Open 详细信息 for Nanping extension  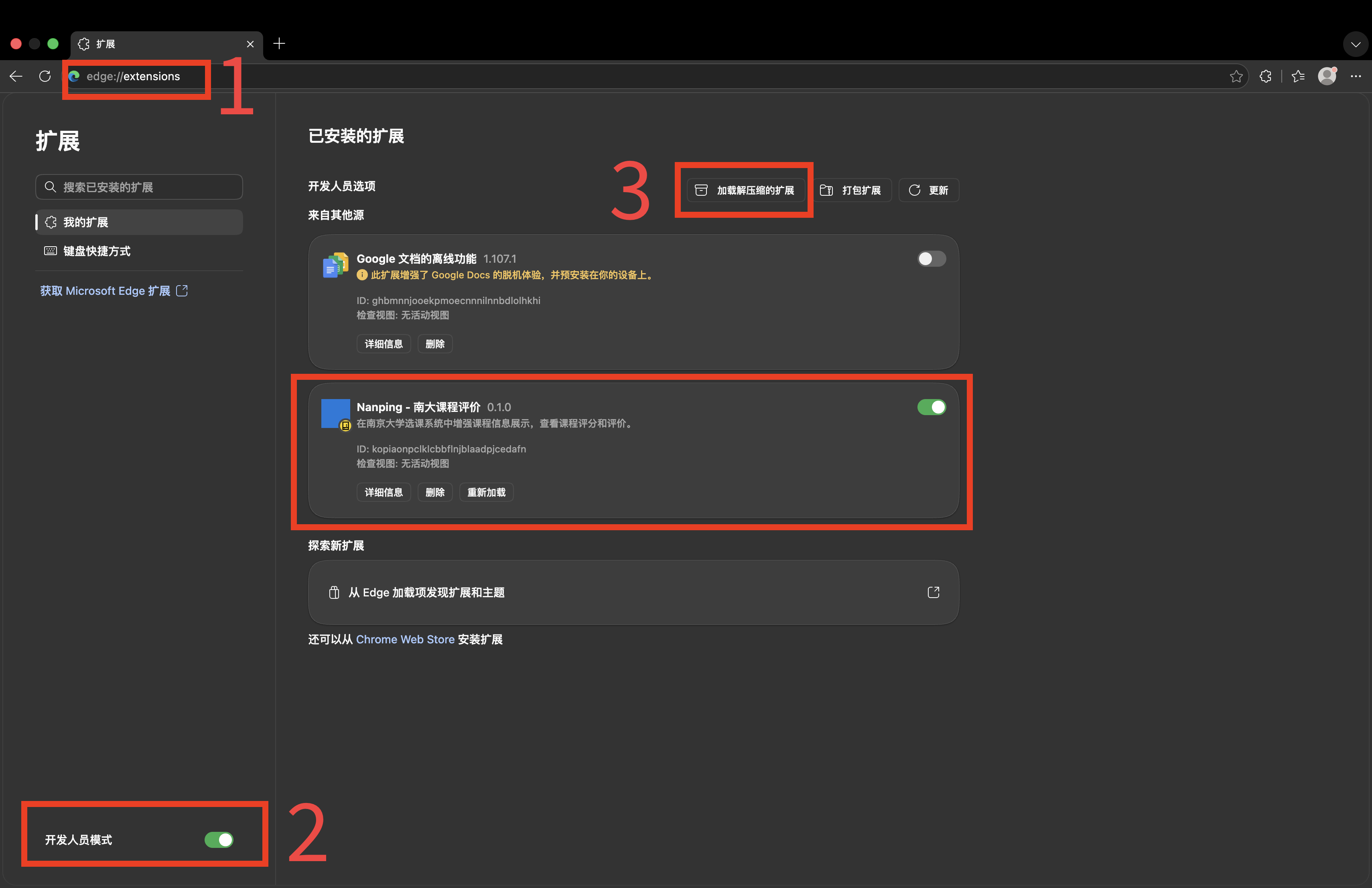pyautogui.click(x=384, y=492)
